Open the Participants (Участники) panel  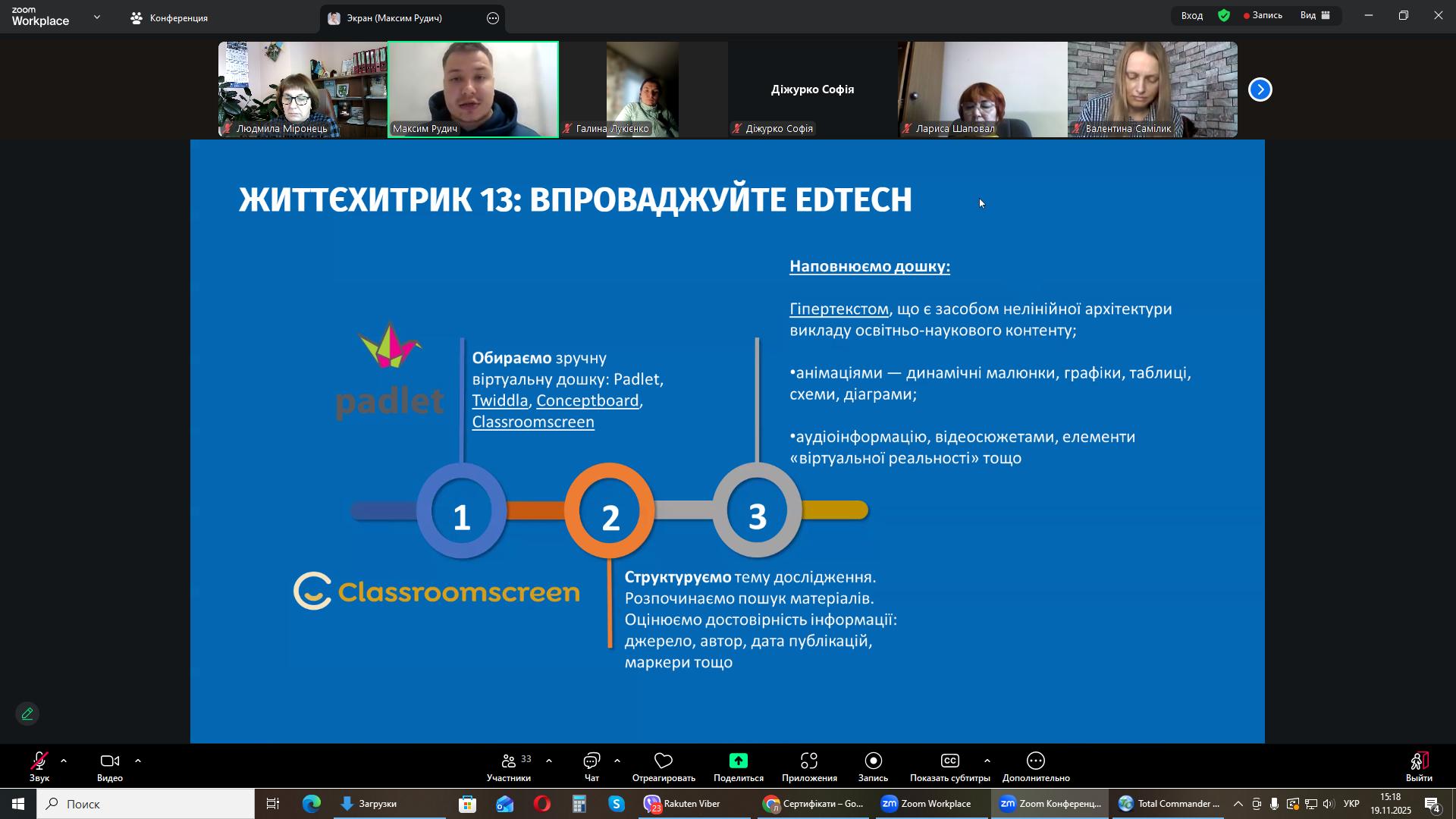(x=509, y=761)
